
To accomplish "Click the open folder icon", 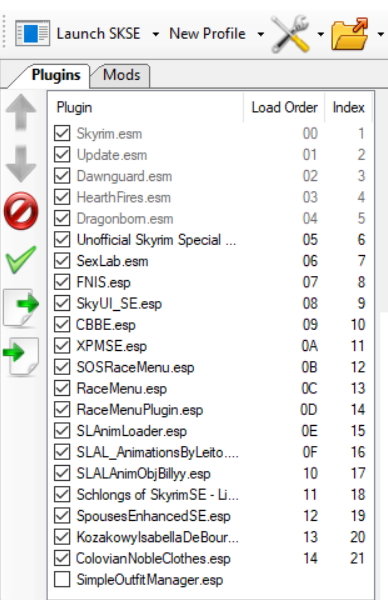I will [x=350, y=34].
